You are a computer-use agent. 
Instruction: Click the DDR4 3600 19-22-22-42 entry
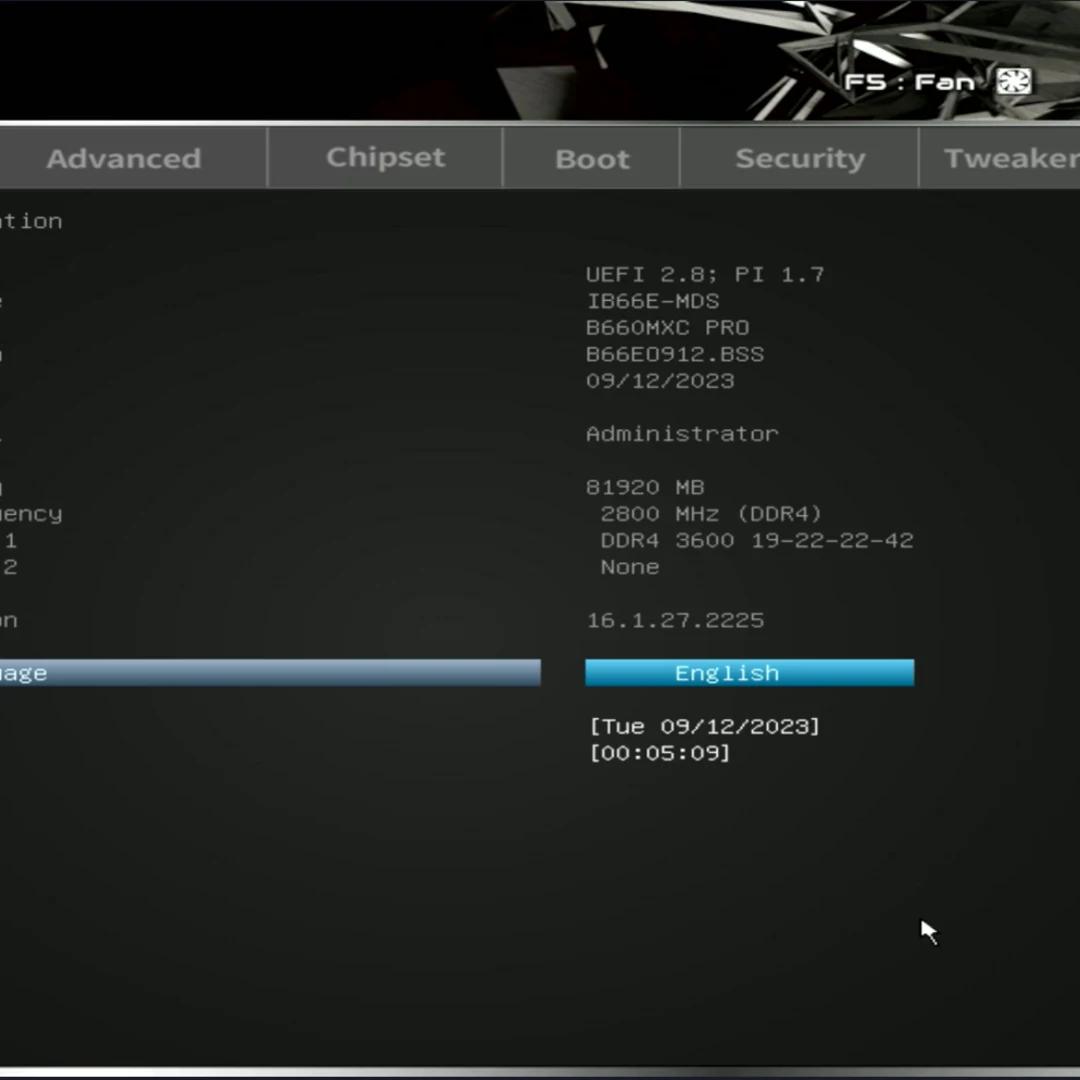click(756, 540)
